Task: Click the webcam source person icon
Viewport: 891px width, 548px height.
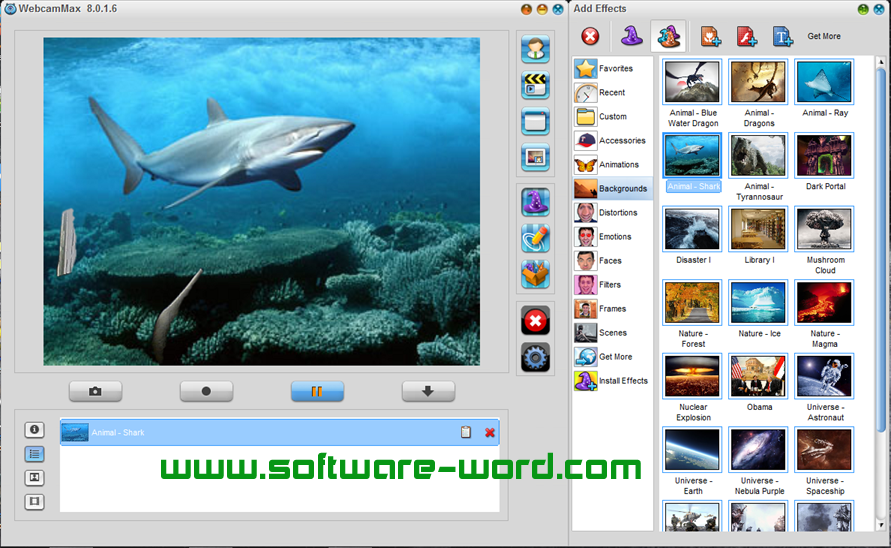Action: point(535,49)
